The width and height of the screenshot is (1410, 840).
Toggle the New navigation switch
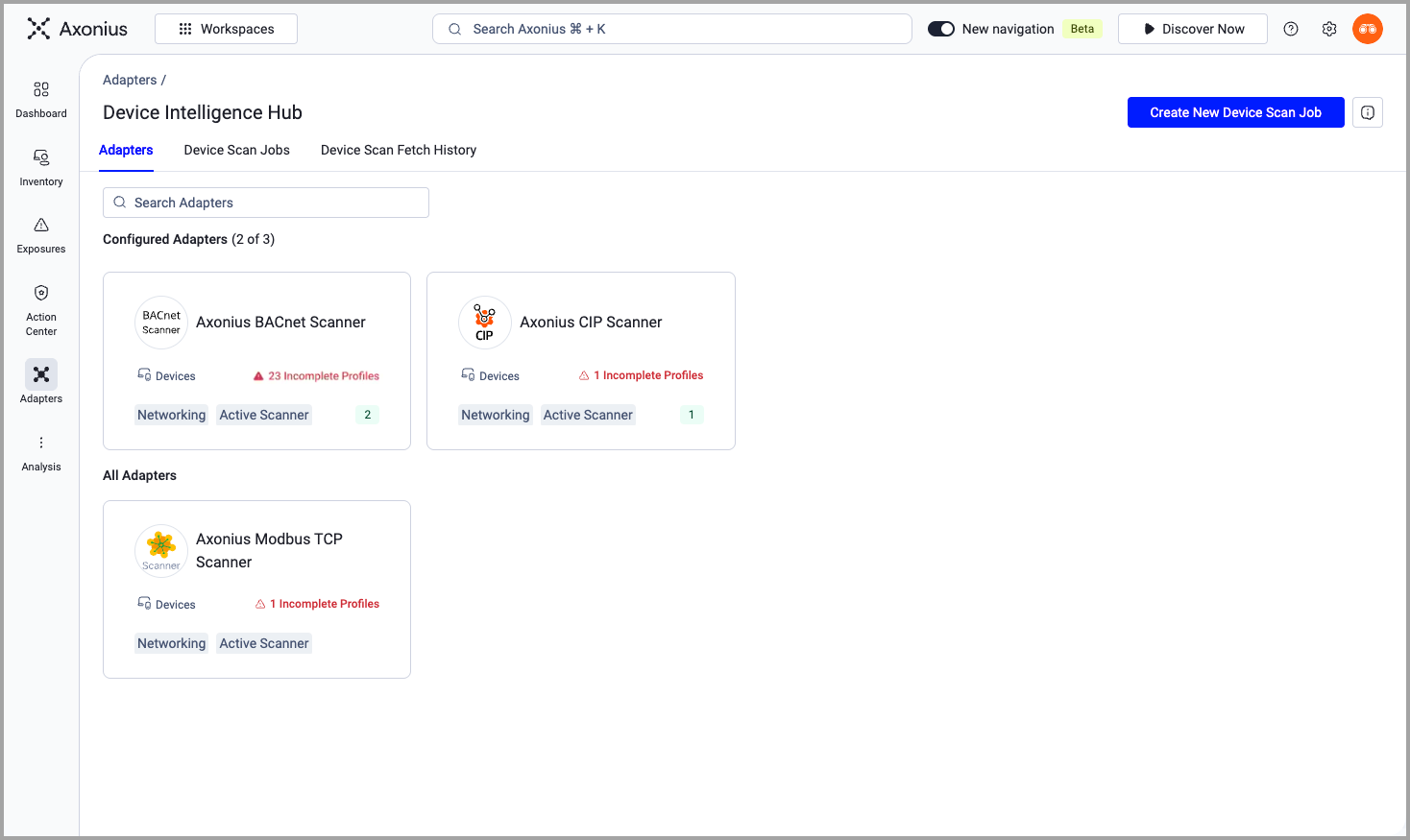[941, 29]
